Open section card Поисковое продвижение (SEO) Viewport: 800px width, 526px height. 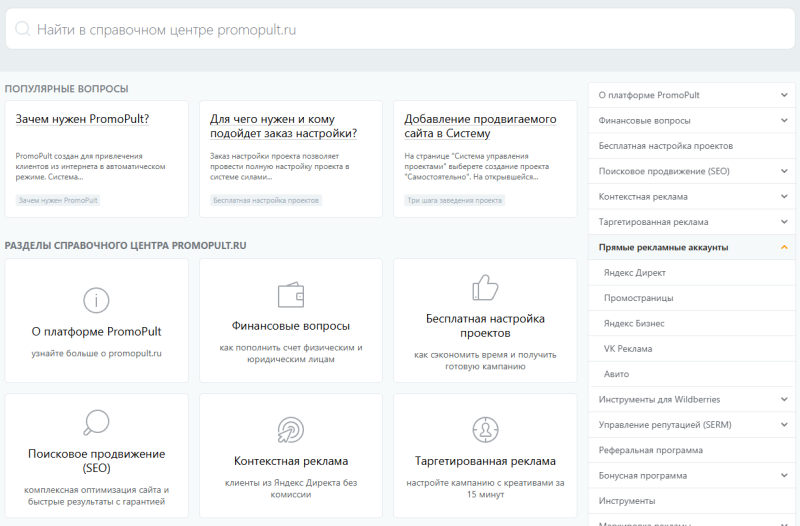96,456
